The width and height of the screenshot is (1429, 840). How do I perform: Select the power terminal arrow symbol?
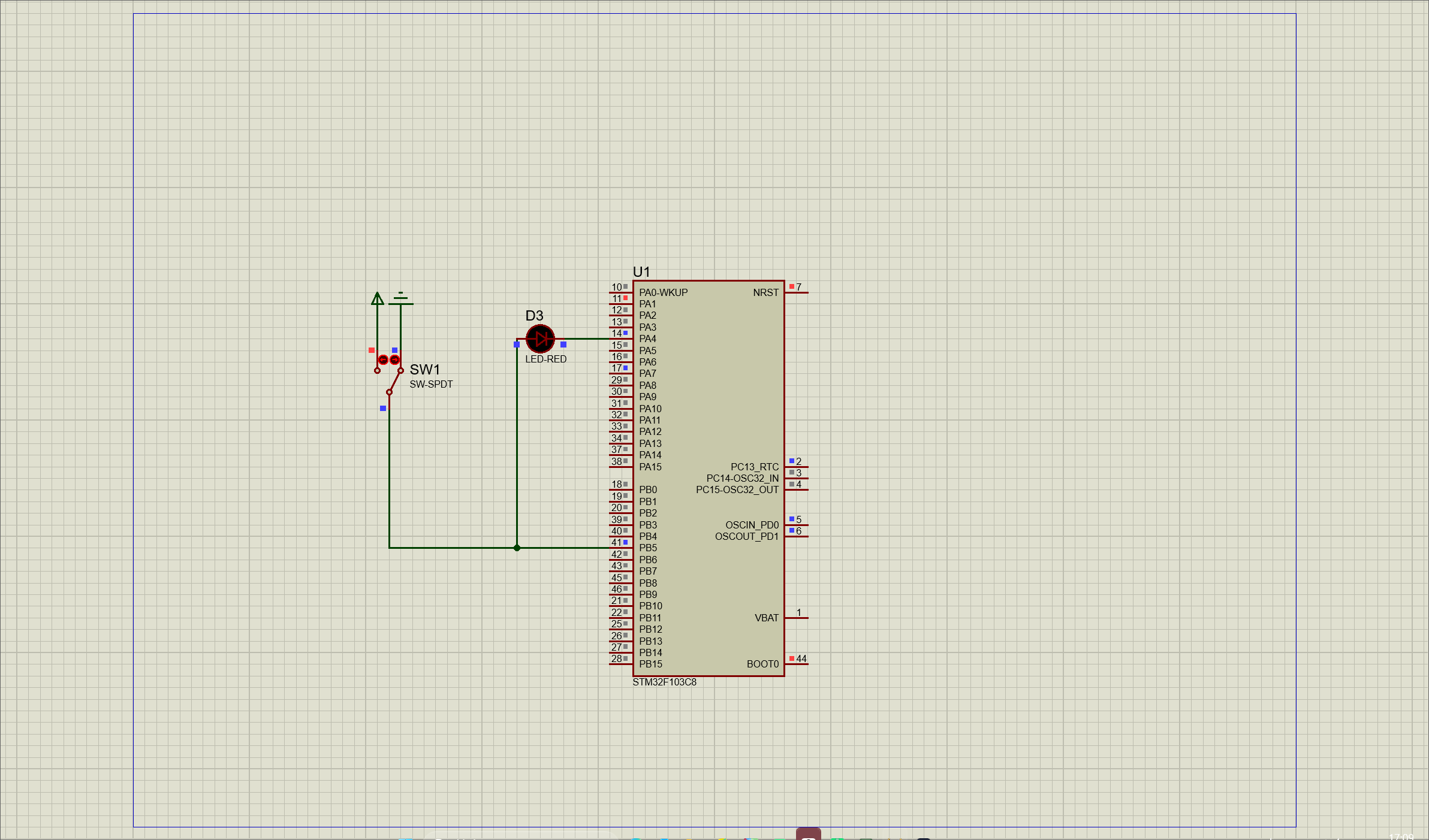[x=377, y=298]
